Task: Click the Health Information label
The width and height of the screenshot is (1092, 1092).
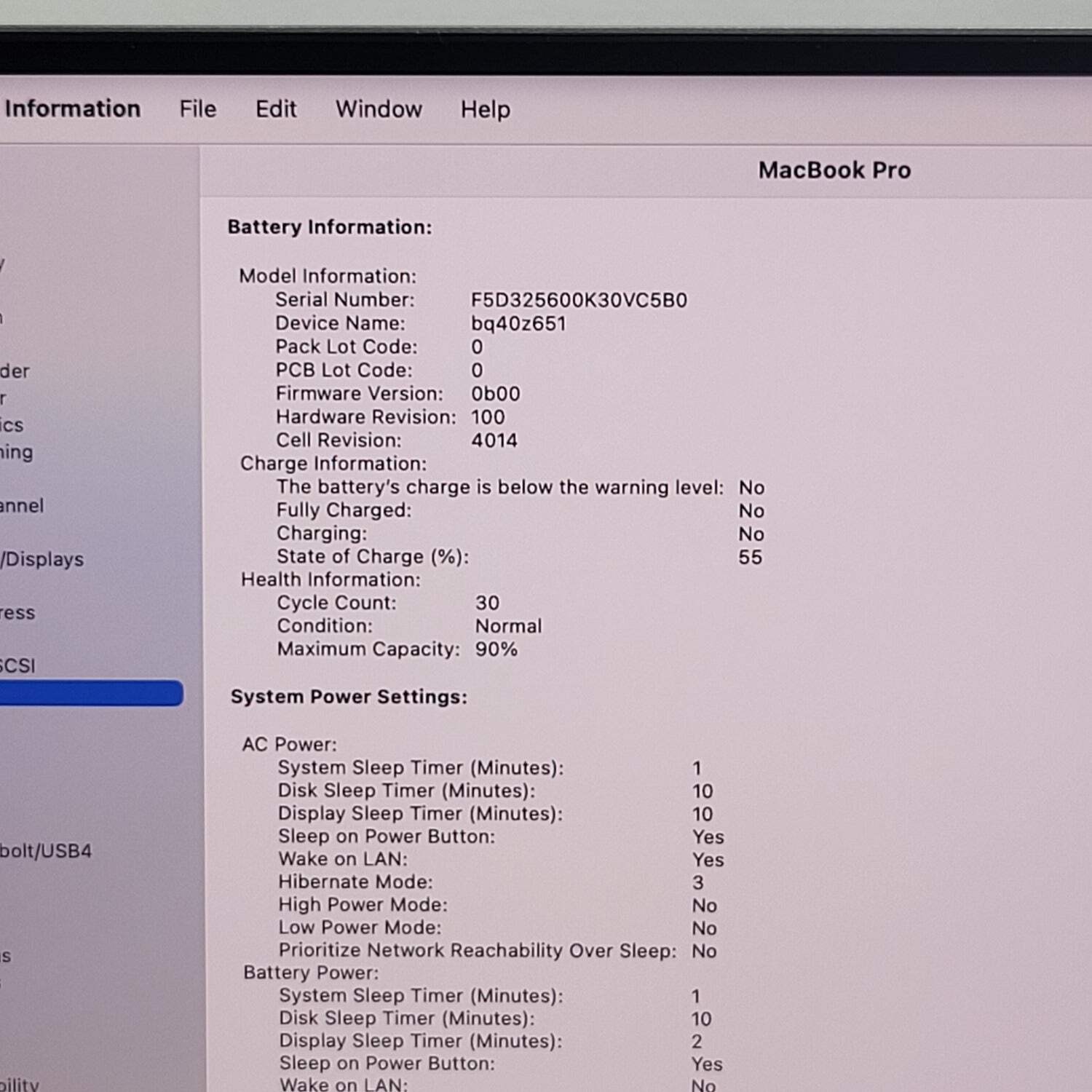Action: (x=331, y=579)
